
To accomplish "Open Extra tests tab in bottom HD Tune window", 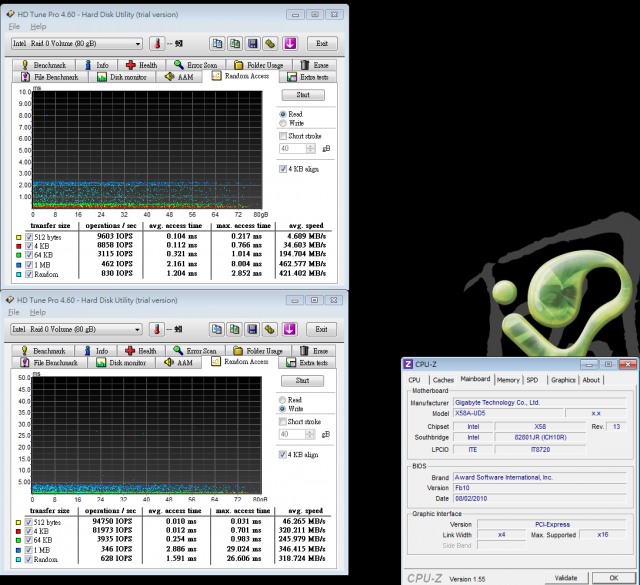I will tap(307, 363).
